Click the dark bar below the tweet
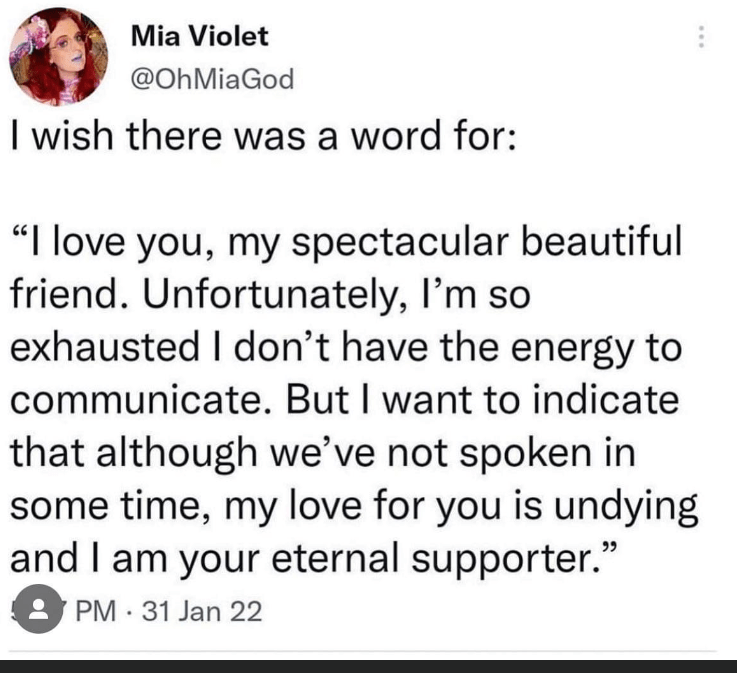The height and width of the screenshot is (673, 737). (x=368, y=666)
